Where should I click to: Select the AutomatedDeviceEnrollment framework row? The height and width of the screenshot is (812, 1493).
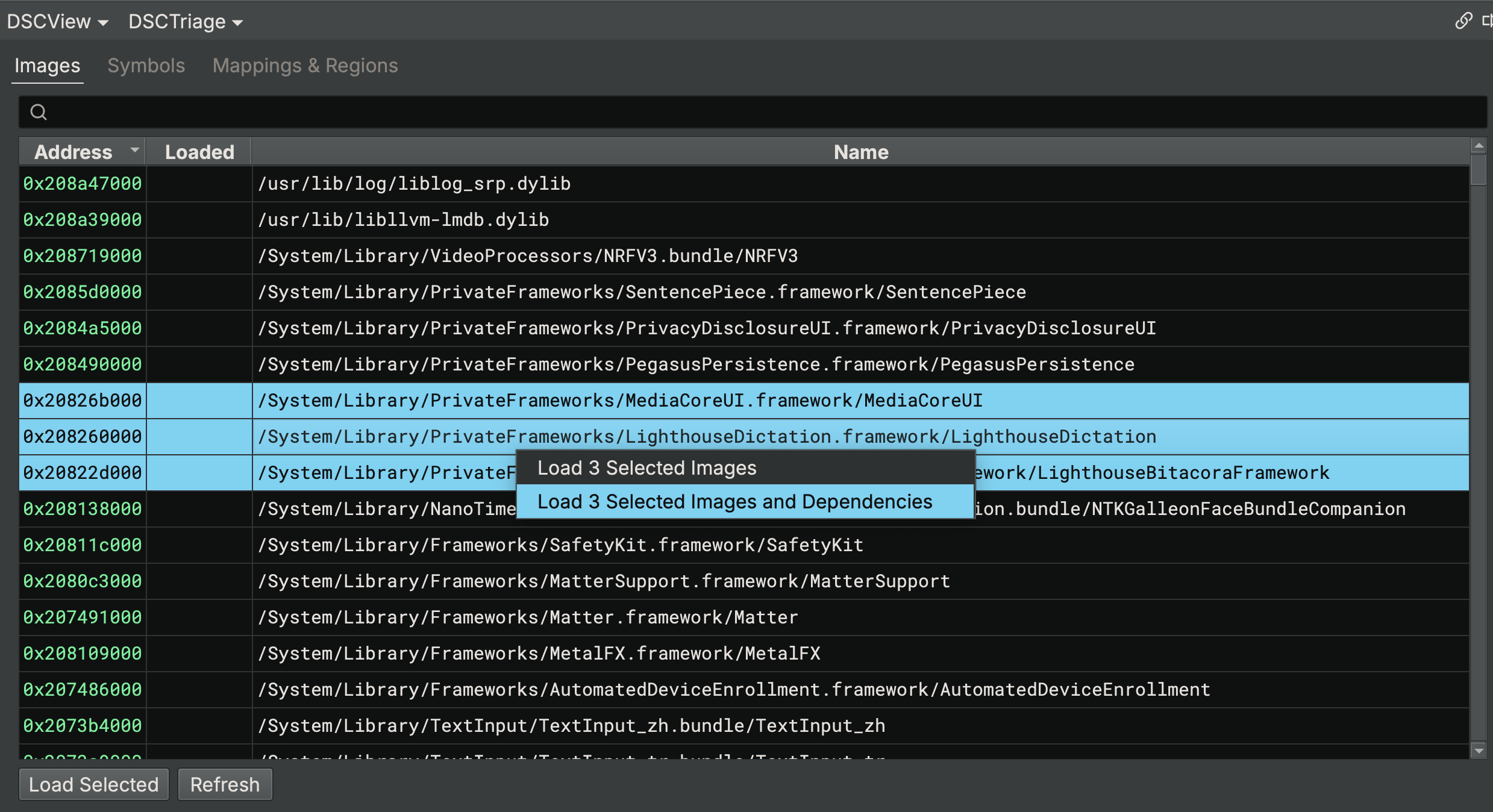tap(744, 690)
